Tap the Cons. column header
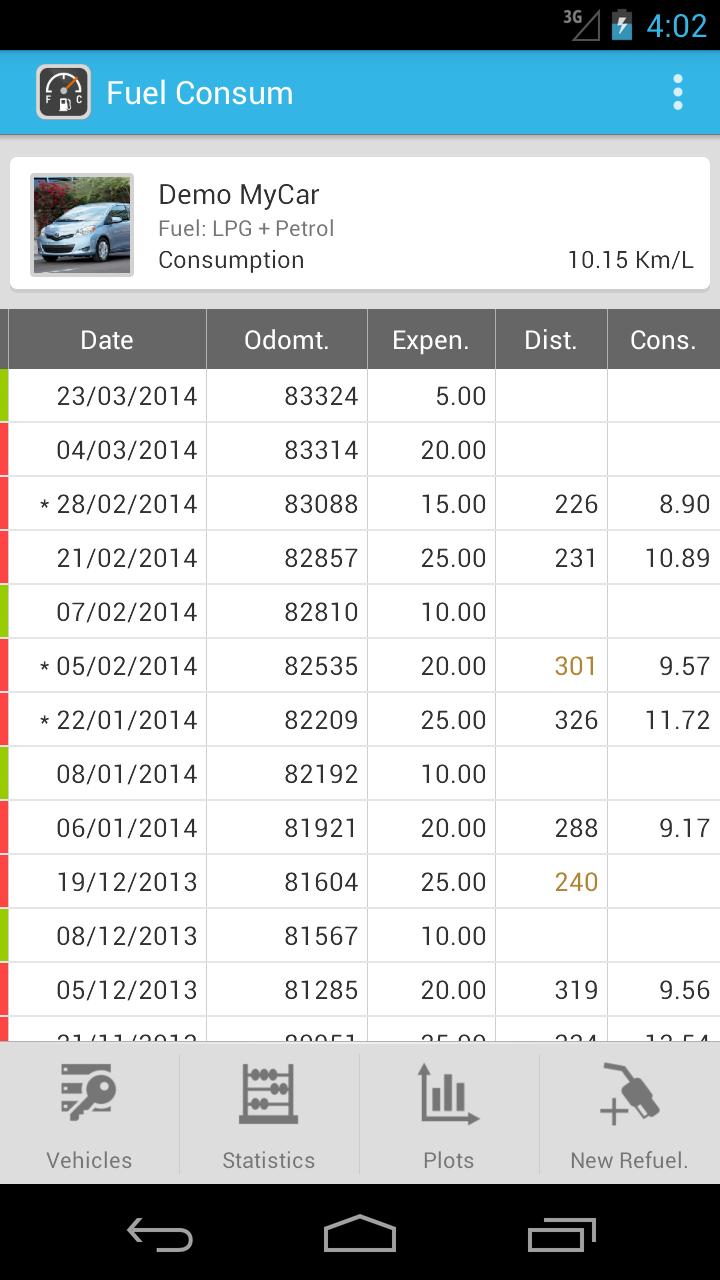Viewport: 720px width, 1280px height. [x=663, y=340]
